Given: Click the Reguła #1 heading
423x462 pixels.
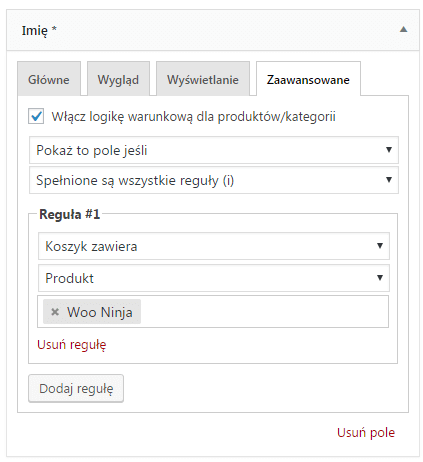Looking at the screenshot, I should [69, 214].
